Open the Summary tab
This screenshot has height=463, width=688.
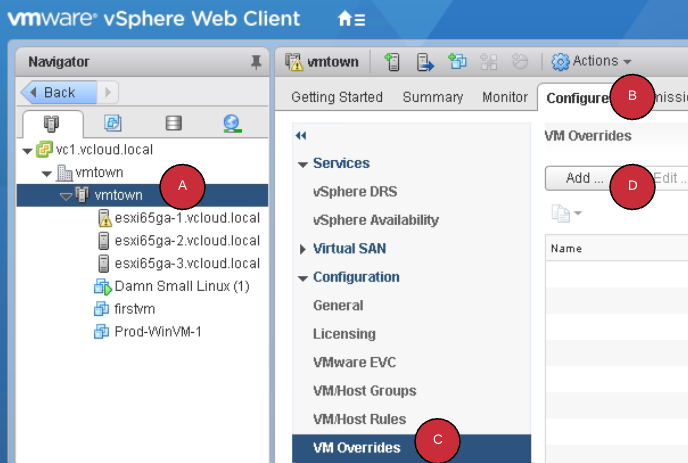(x=433, y=97)
